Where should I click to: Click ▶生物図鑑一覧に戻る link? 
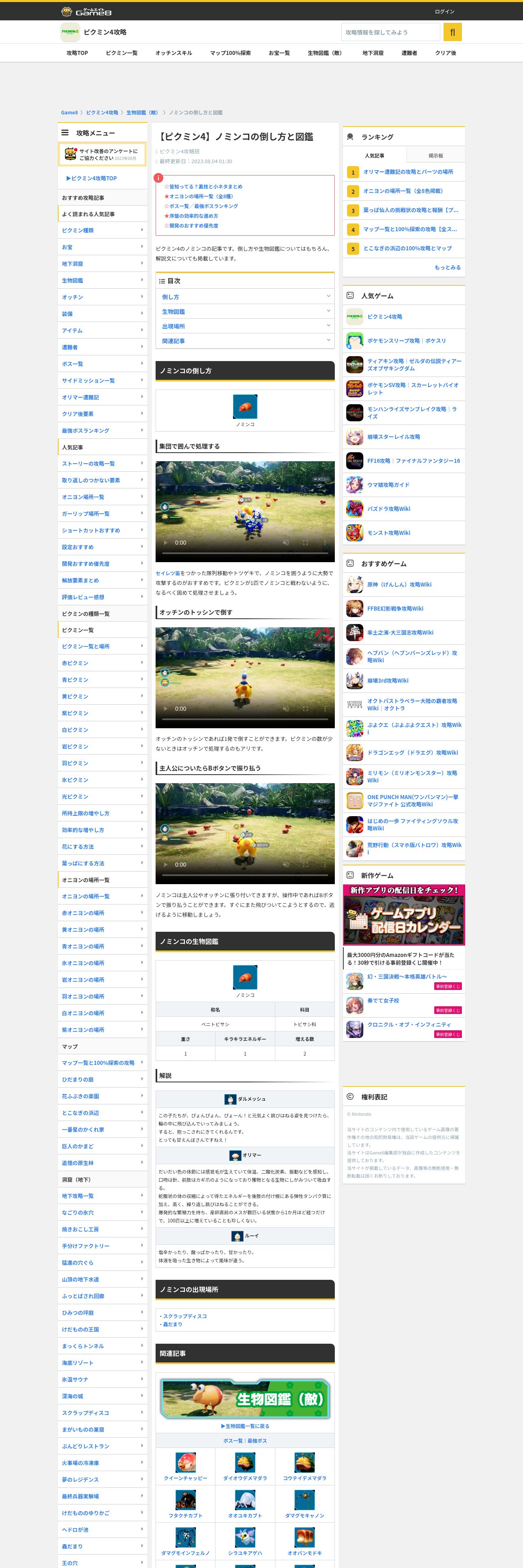point(245,1426)
